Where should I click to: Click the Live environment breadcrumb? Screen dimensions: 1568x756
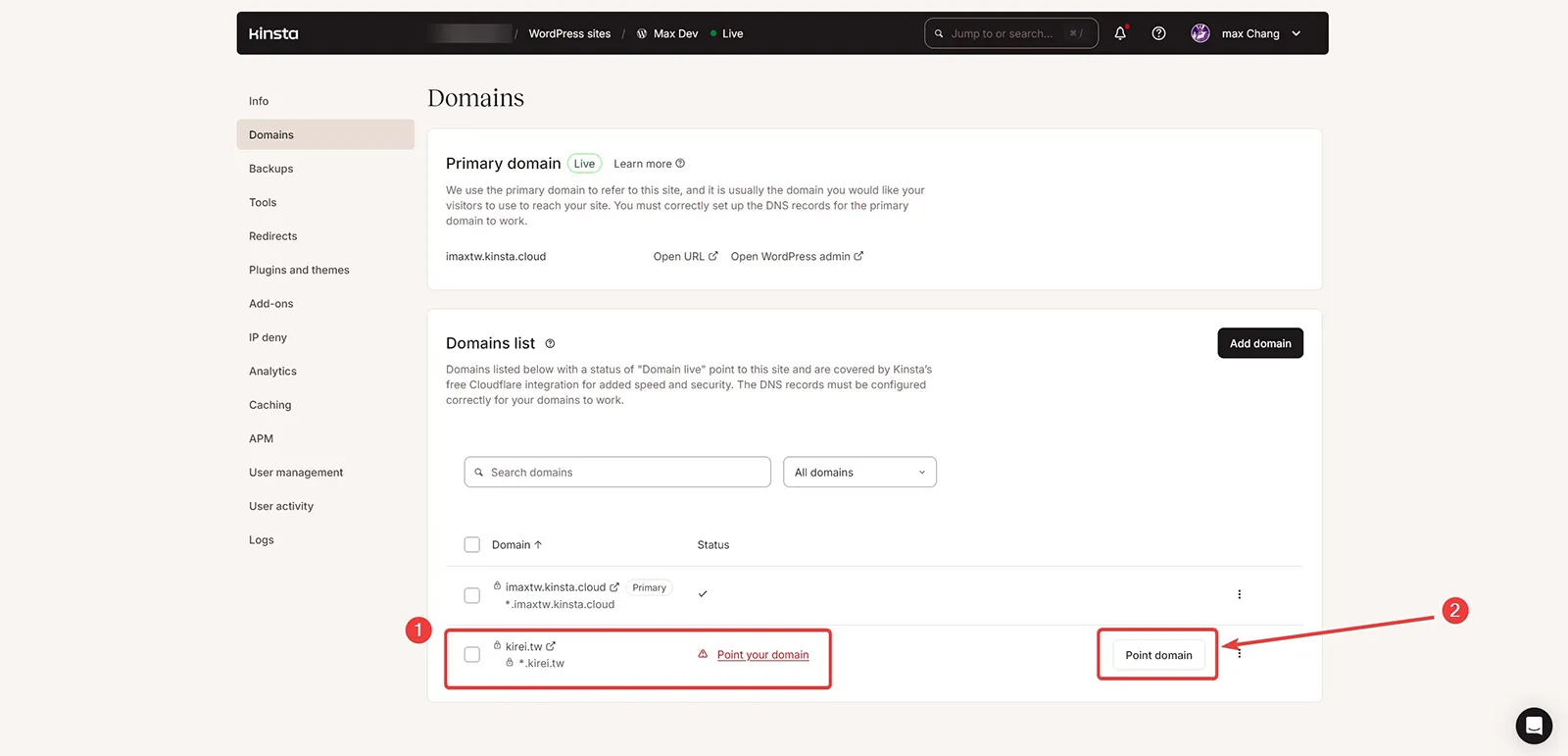tap(732, 33)
